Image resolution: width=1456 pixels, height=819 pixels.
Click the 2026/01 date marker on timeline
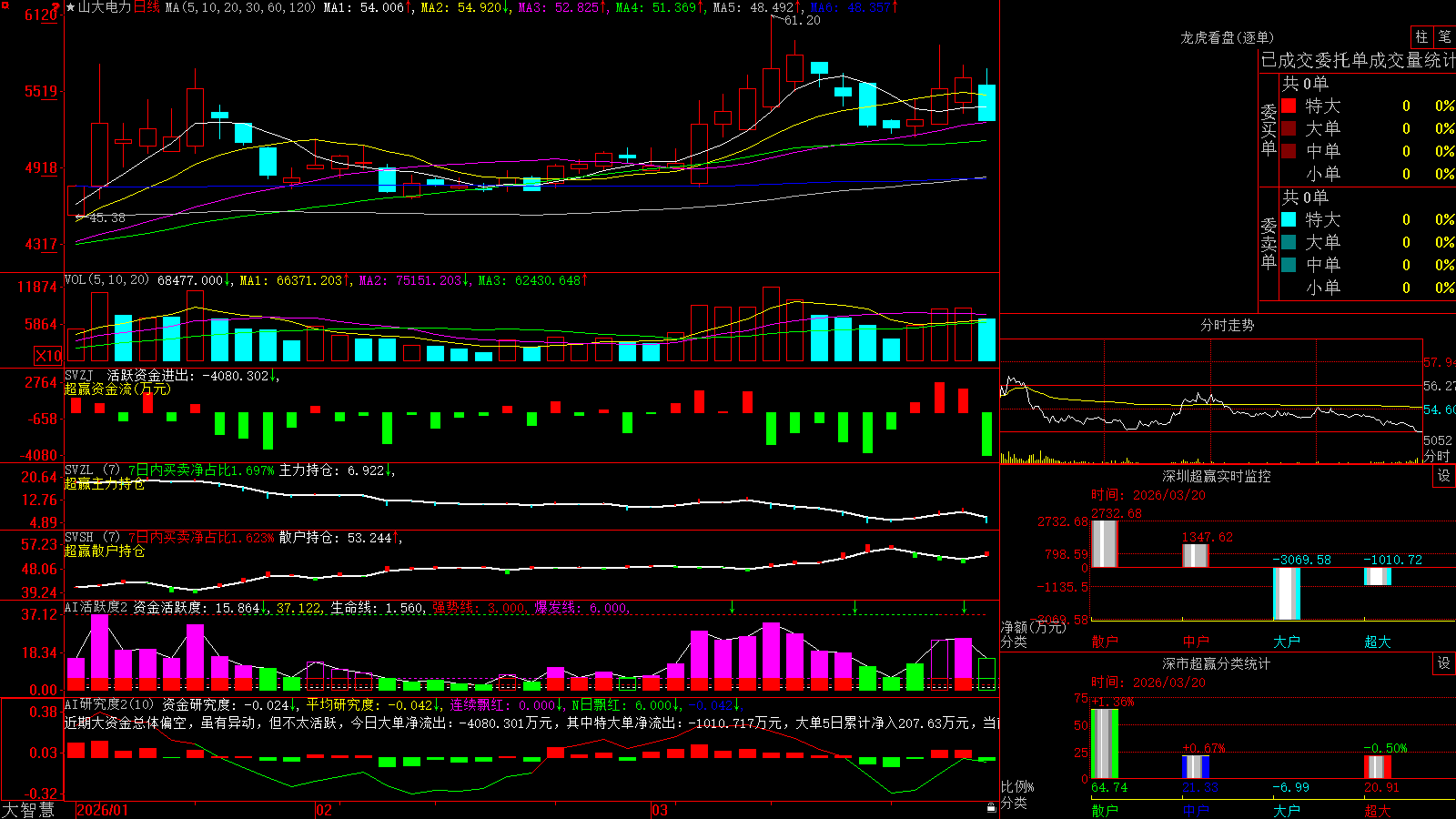click(x=103, y=810)
